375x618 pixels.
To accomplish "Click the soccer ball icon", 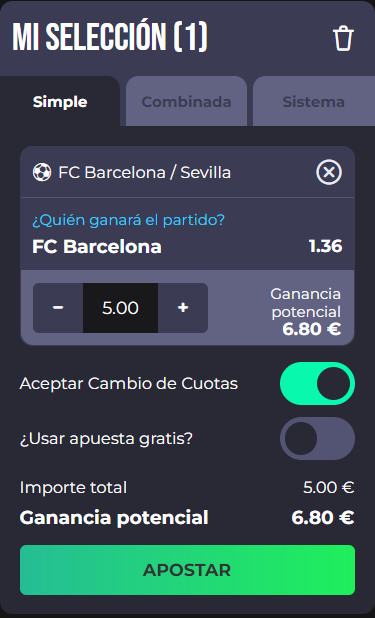I will click(x=42, y=173).
